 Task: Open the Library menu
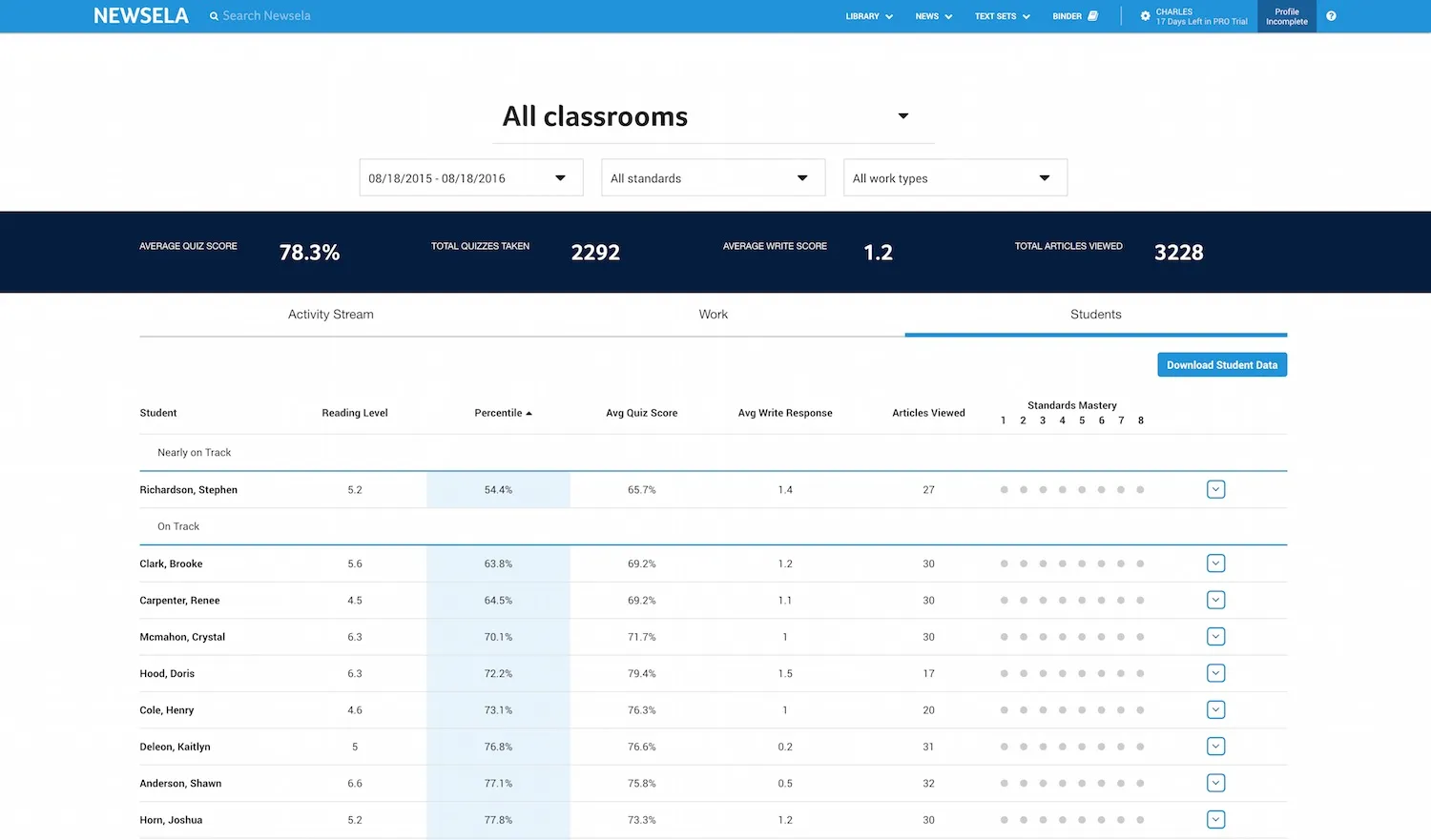(x=868, y=16)
